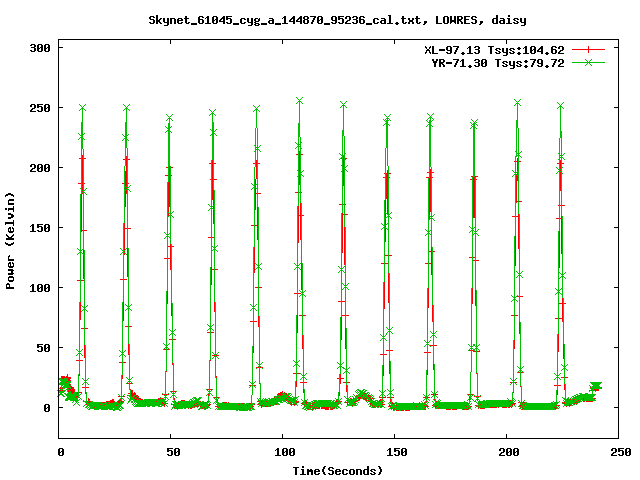Click the top of the first peak near 10 seconds
Image resolution: width=640 pixels, height=480 pixels.
82,108
